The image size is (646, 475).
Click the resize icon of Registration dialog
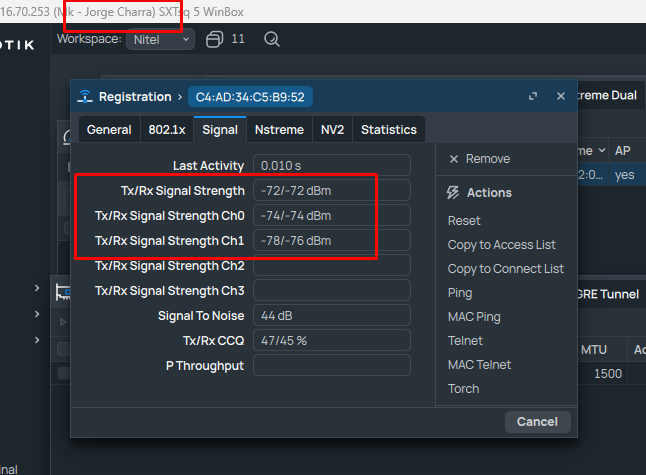click(x=533, y=97)
